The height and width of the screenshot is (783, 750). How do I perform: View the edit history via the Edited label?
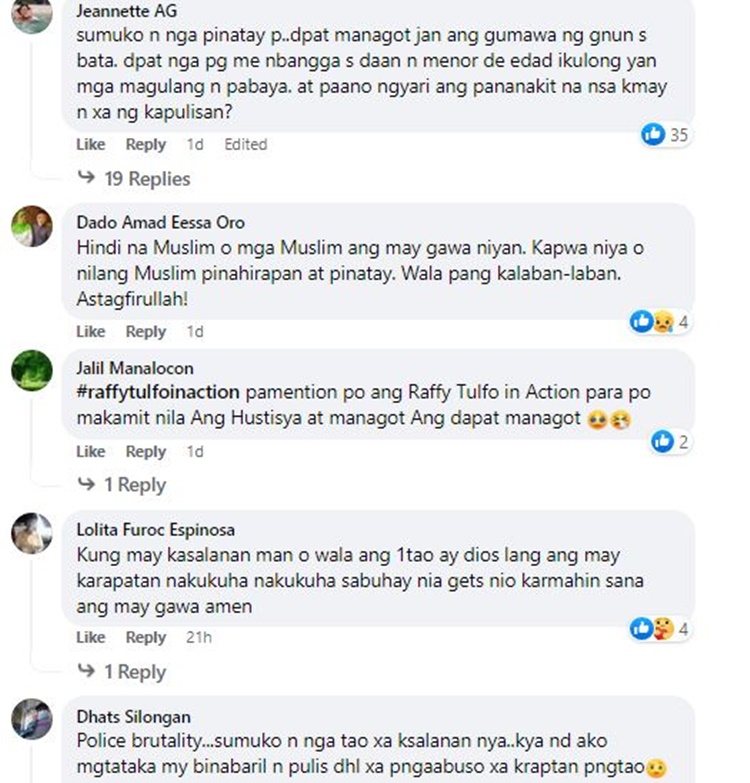[x=246, y=144]
